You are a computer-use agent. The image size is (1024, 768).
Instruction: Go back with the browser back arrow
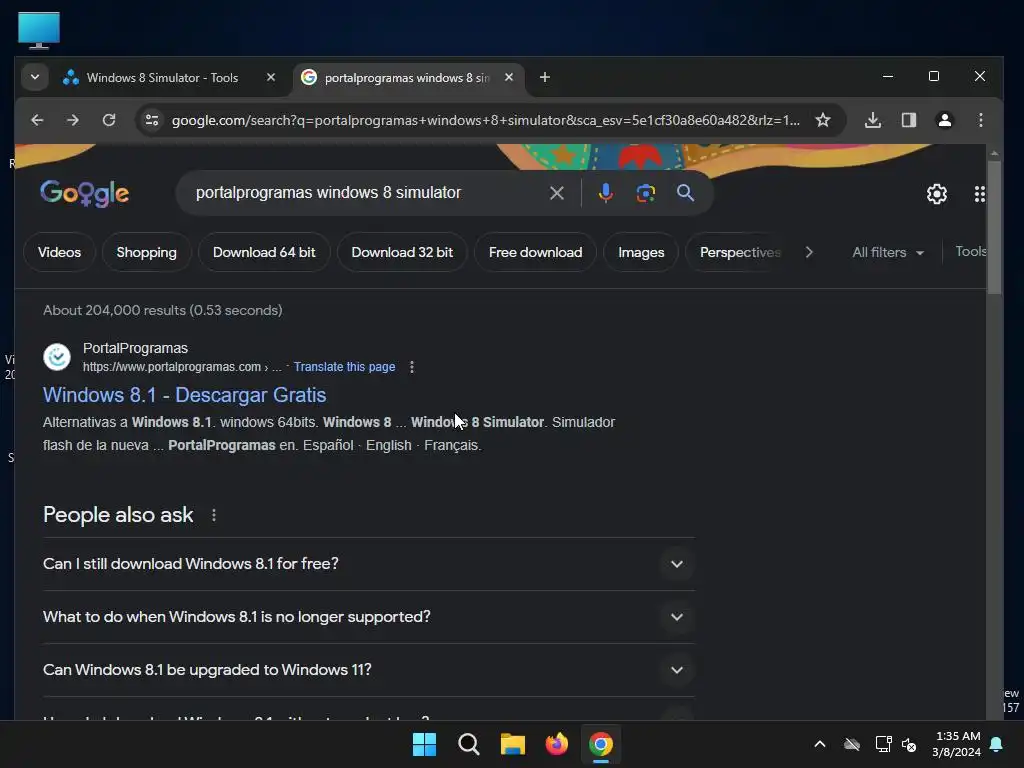tap(37, 120)
